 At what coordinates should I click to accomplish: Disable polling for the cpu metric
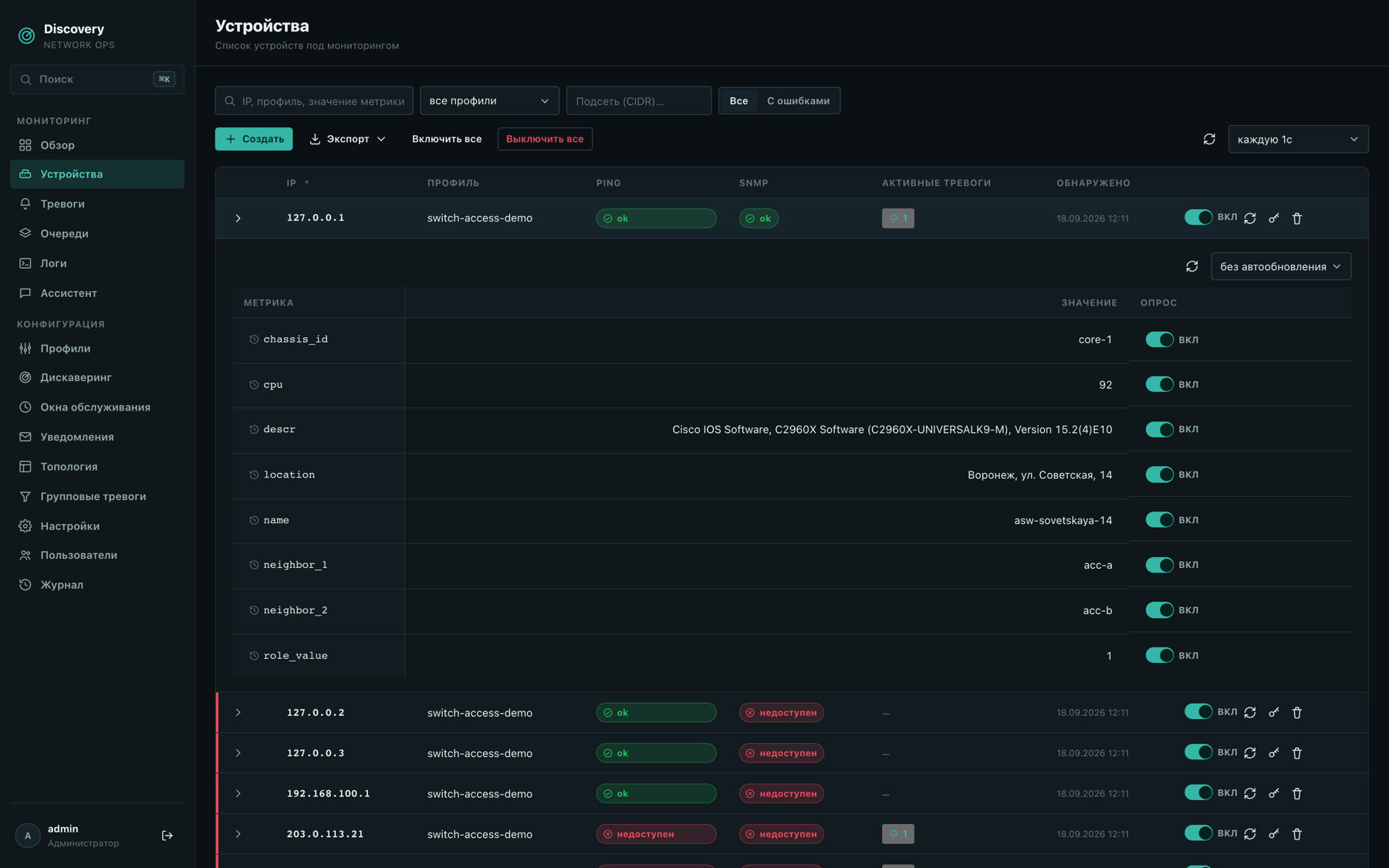(1159, 384)
